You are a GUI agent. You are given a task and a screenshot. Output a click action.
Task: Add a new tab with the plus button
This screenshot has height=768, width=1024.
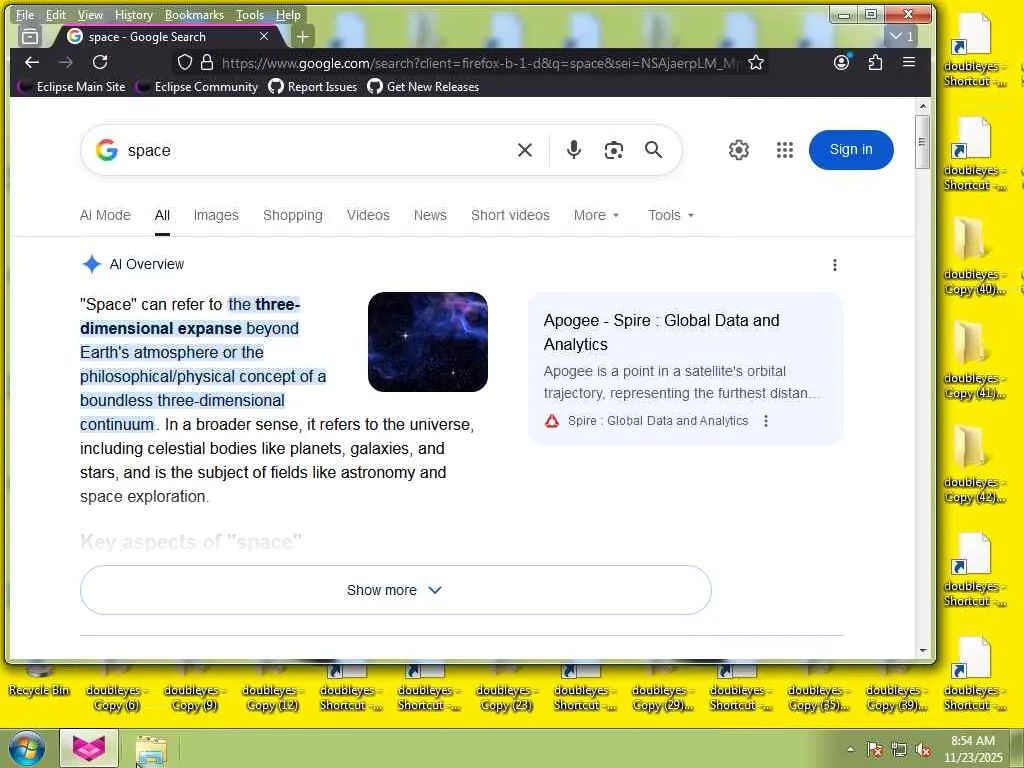(302, 37)
